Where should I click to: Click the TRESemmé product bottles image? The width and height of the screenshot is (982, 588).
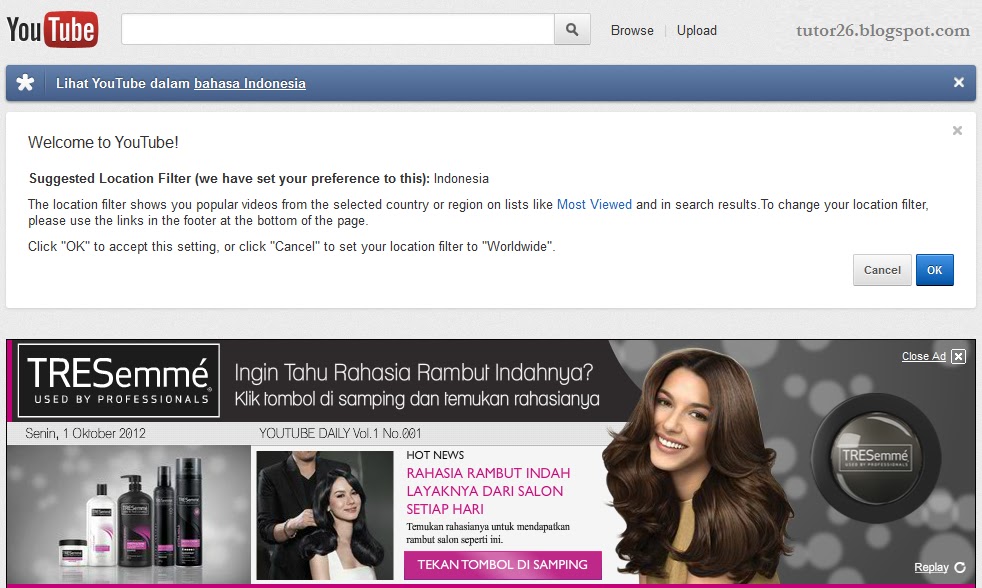128,513
